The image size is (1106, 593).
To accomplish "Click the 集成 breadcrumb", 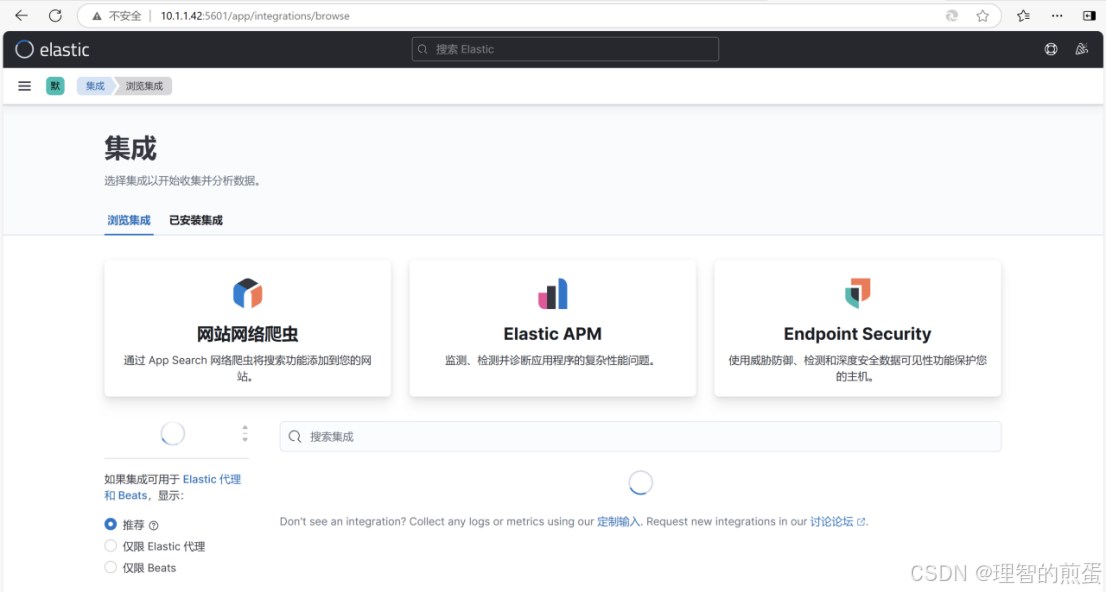I will click(95, 86).
